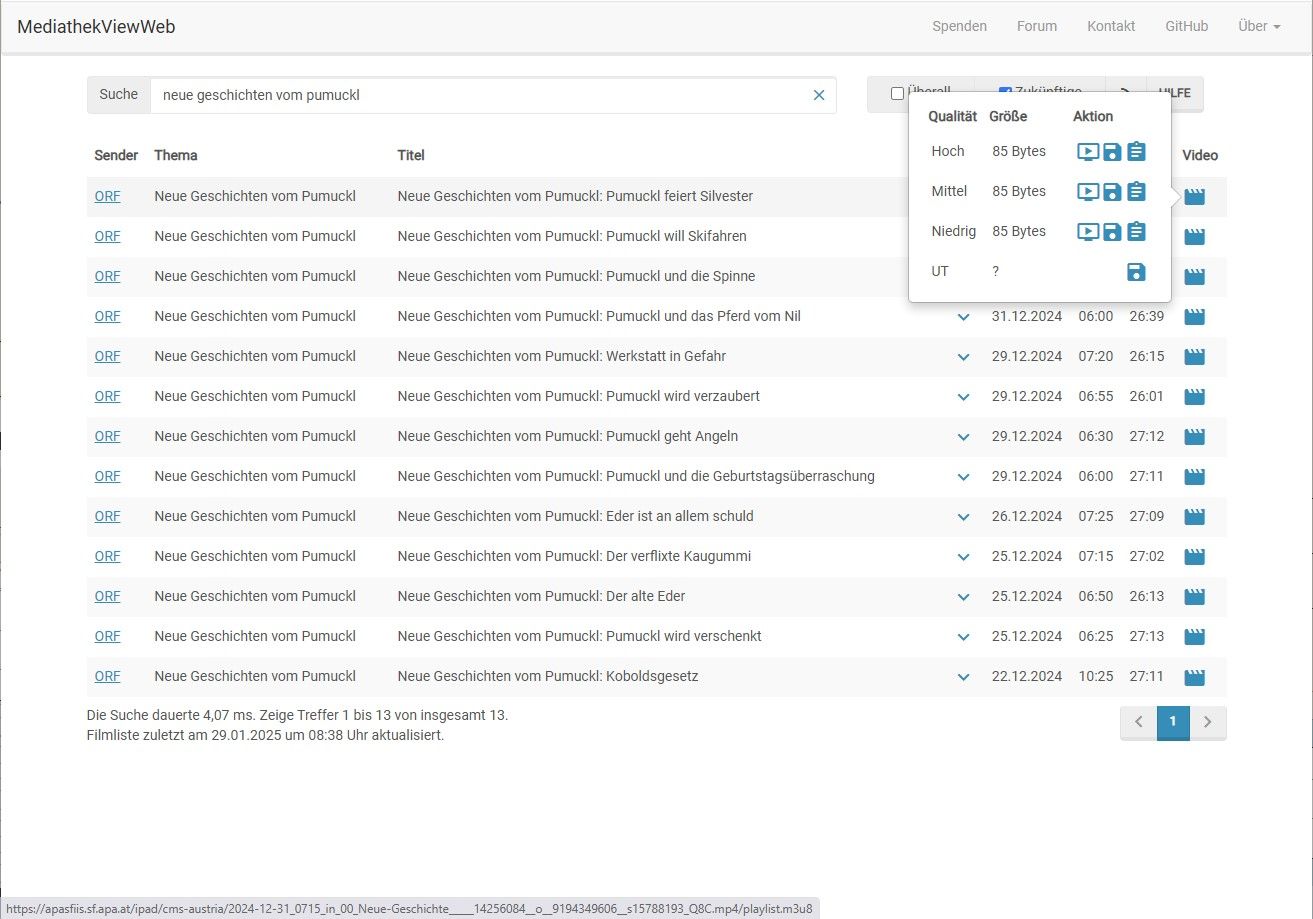Enable the Überall search checkbox
Screen dimensions: 1313x919
point(897,93)
